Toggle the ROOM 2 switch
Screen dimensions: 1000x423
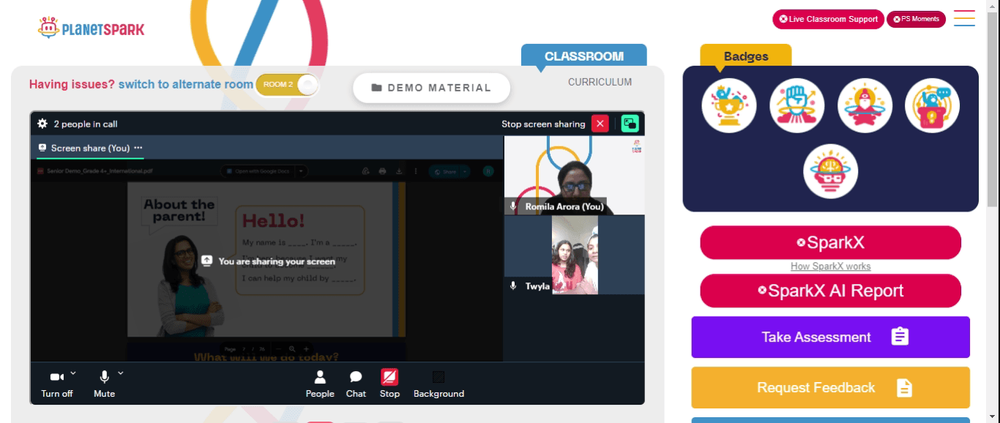coord(287,85)
